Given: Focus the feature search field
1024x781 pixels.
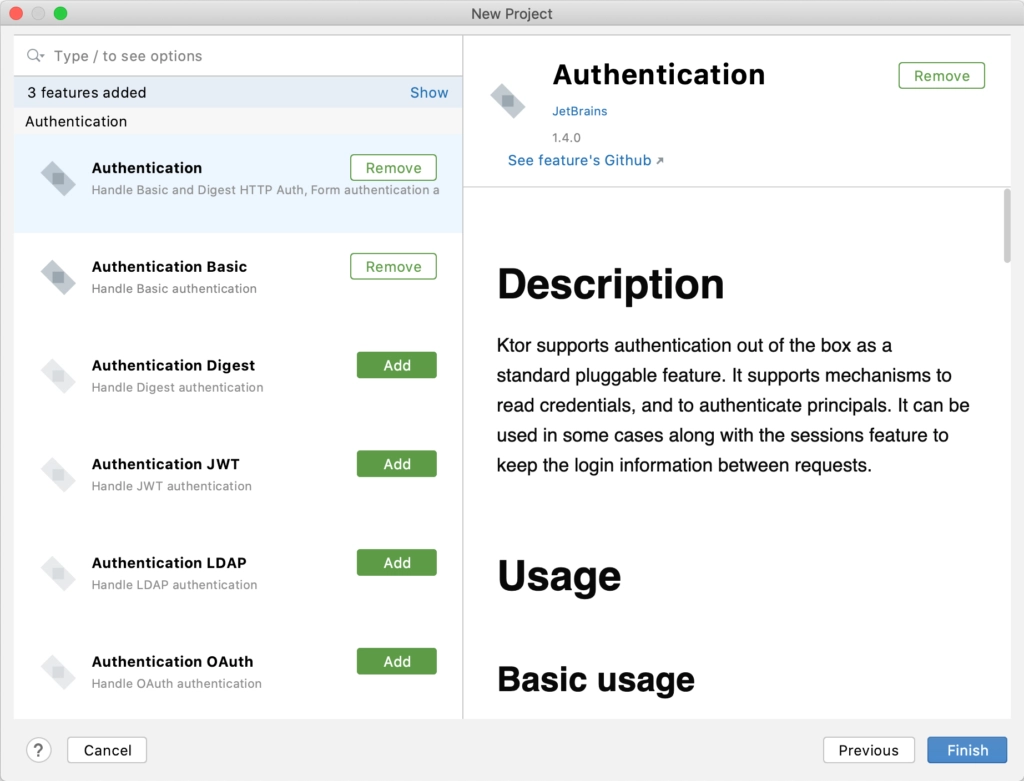Looking at the screenshot, I should 238,56.
